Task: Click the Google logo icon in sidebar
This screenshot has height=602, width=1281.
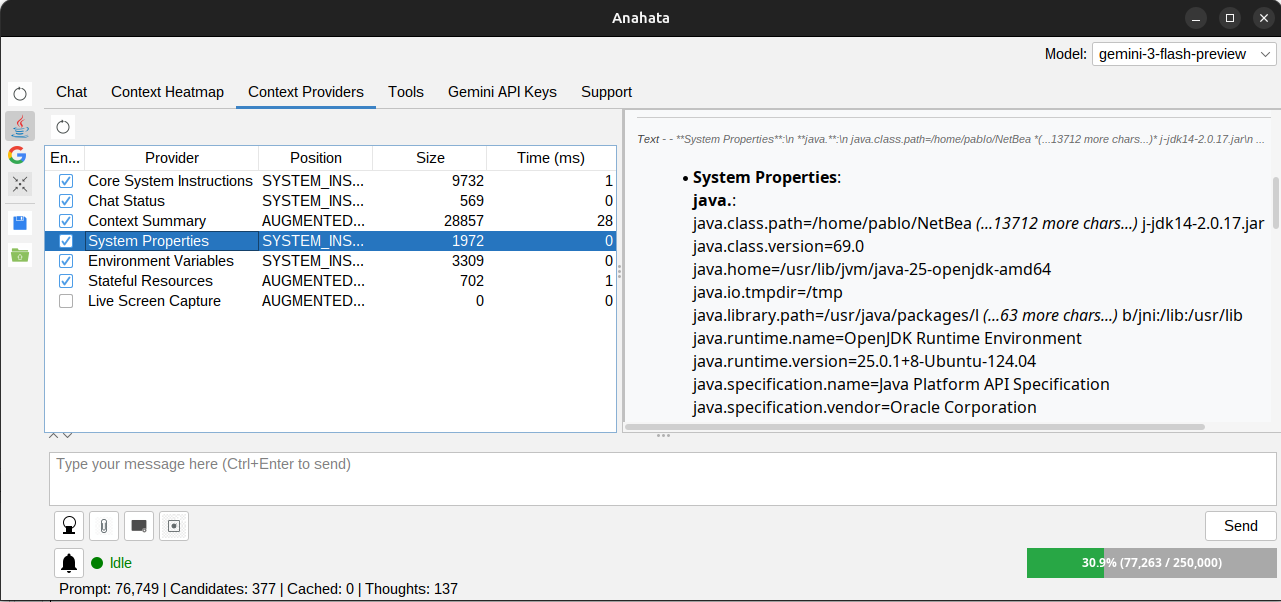Action: point(18,155)
